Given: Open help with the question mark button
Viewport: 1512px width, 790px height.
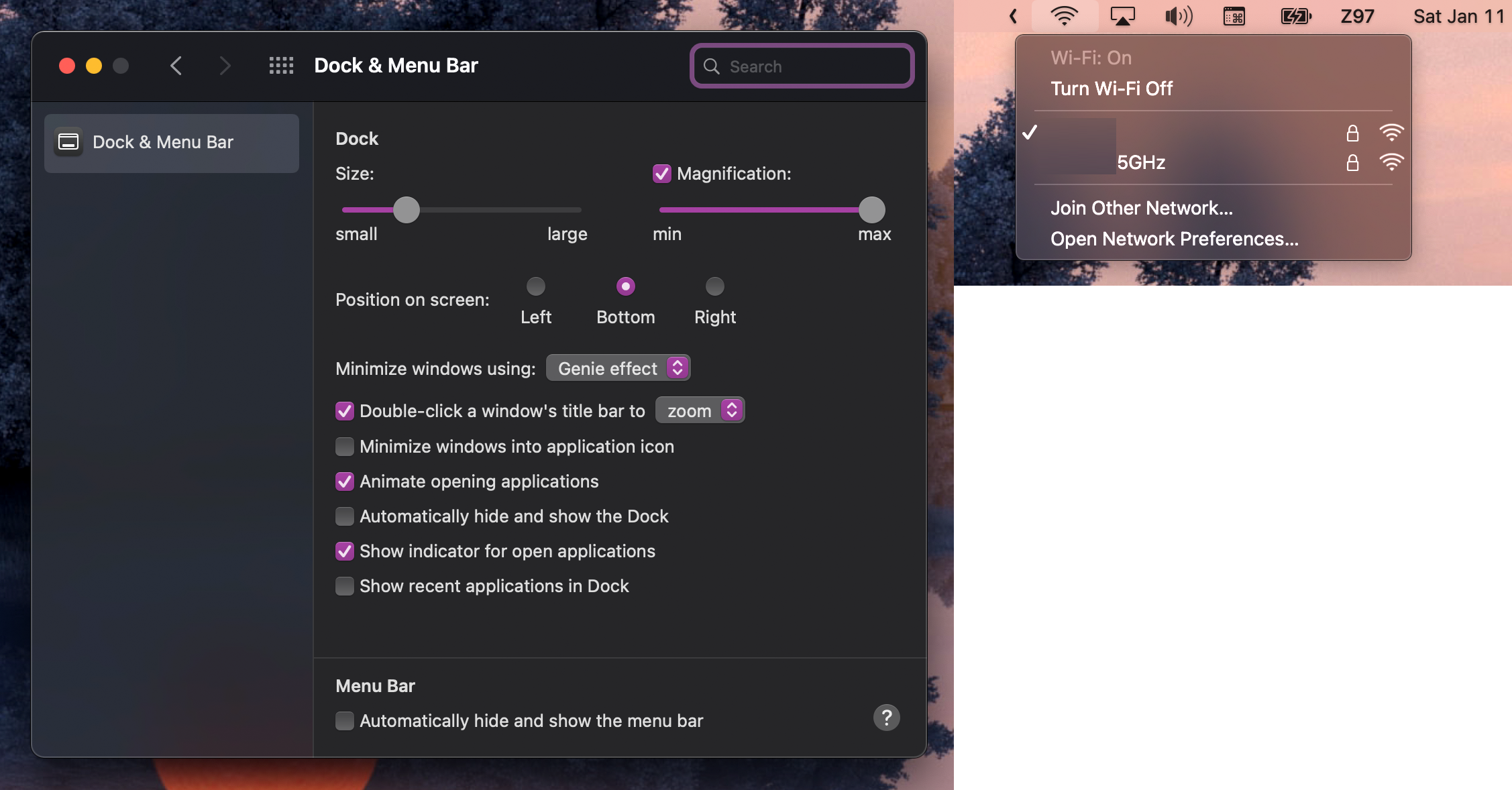Looking at the screenshot, I should (x=886, y=718).
